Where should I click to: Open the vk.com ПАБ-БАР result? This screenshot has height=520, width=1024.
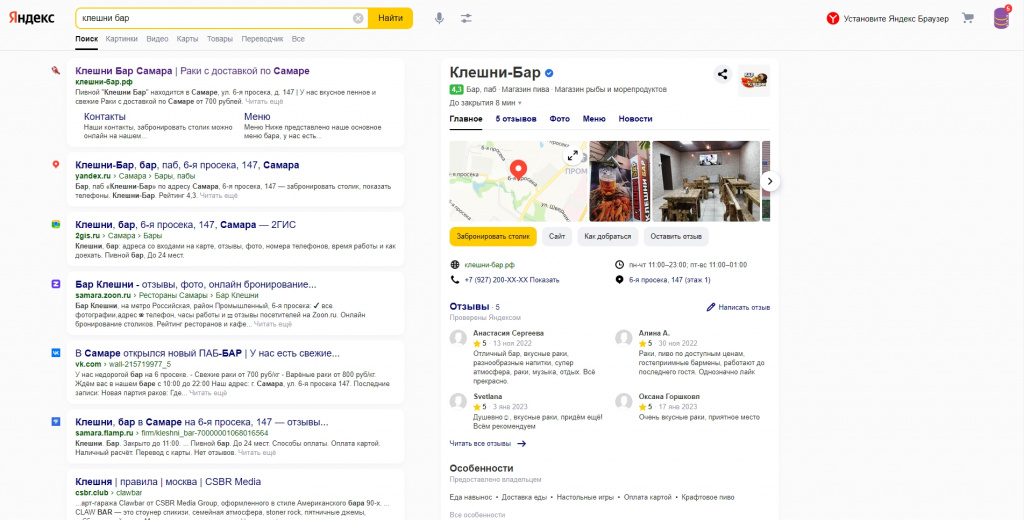[x=208, y=353]
